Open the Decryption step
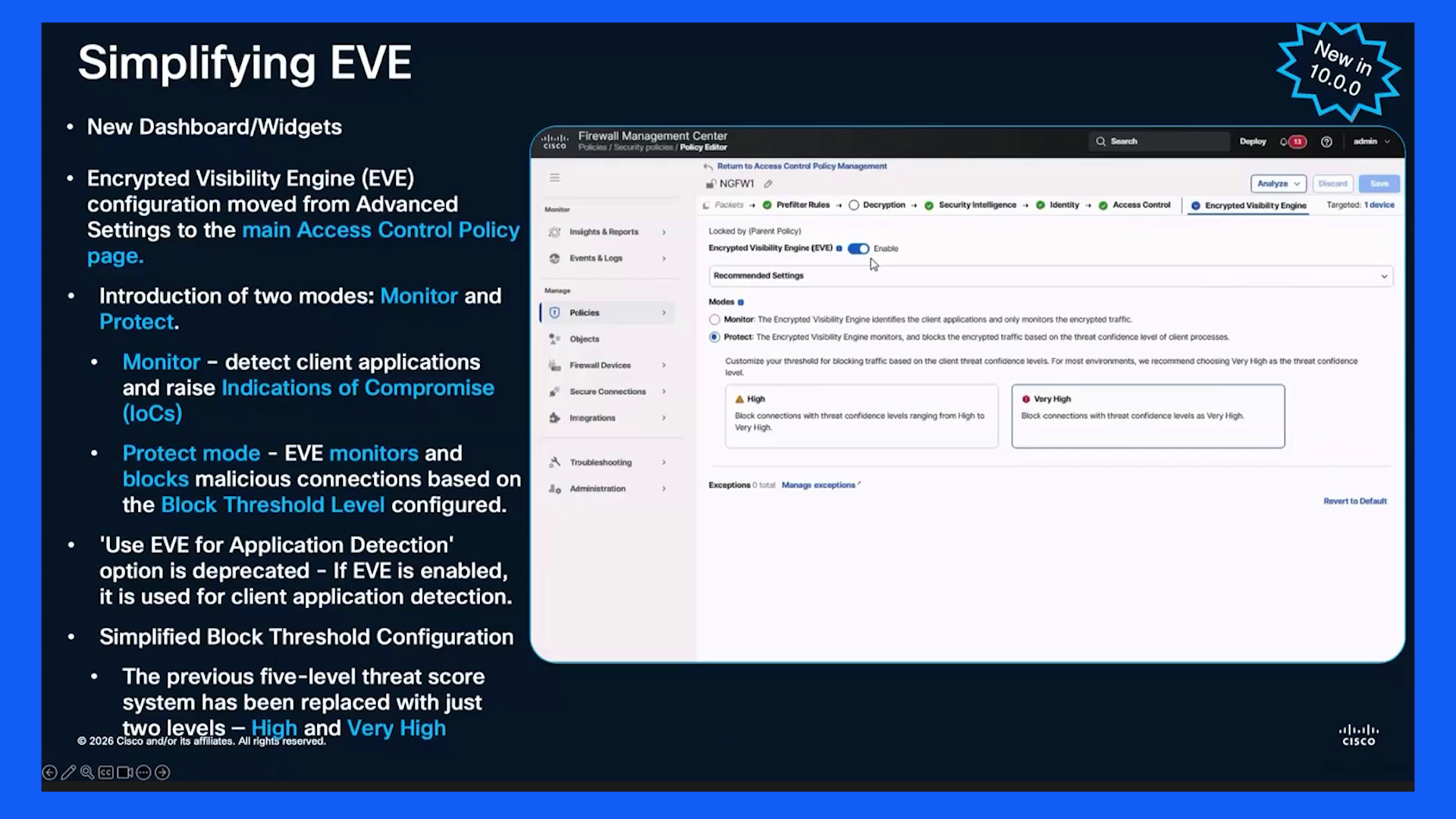Image resolution: width=1456 pixels, height=819 pixels. tap(877, 205)
